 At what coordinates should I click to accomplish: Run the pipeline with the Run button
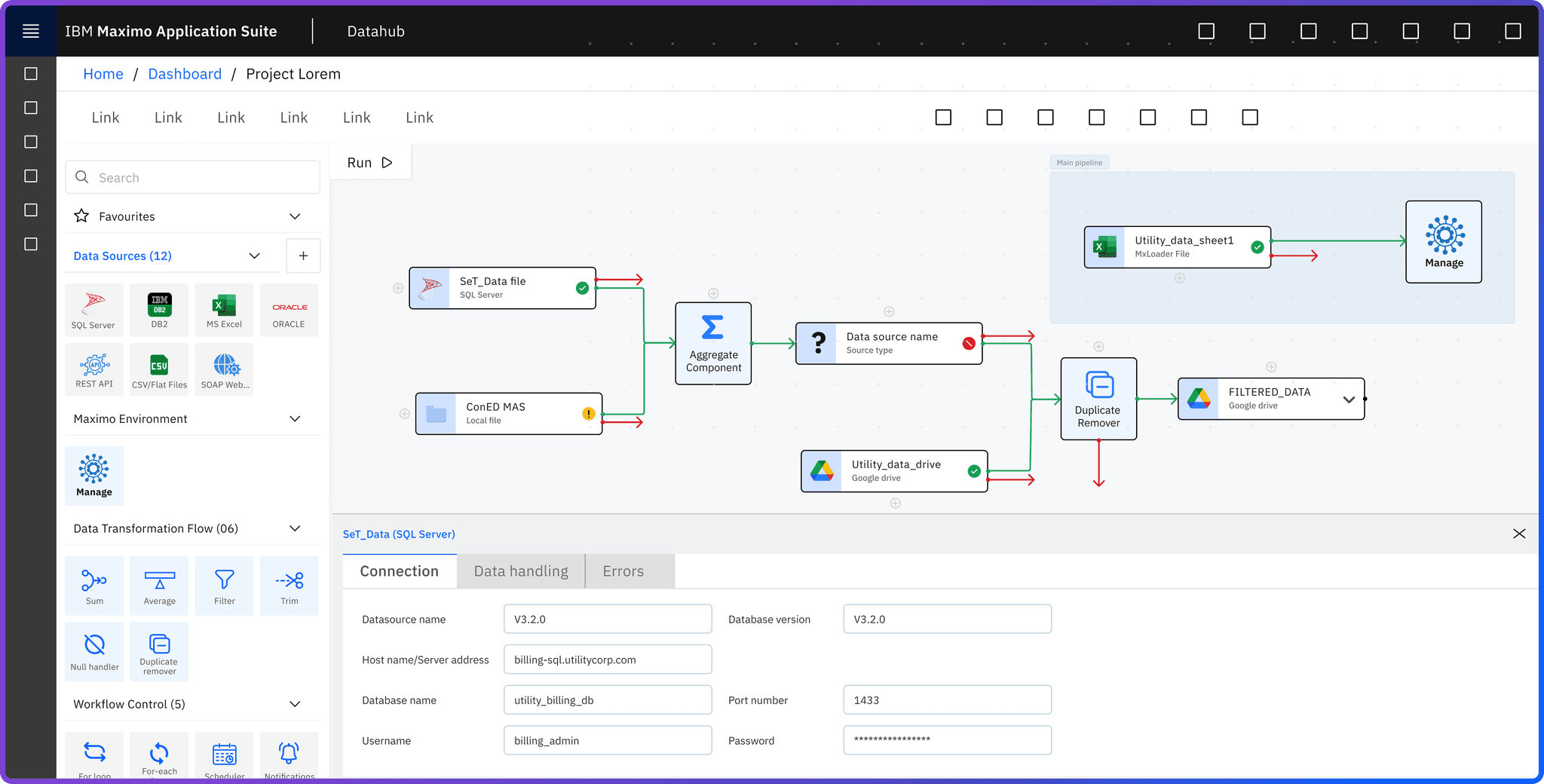[x=370, y=163]
